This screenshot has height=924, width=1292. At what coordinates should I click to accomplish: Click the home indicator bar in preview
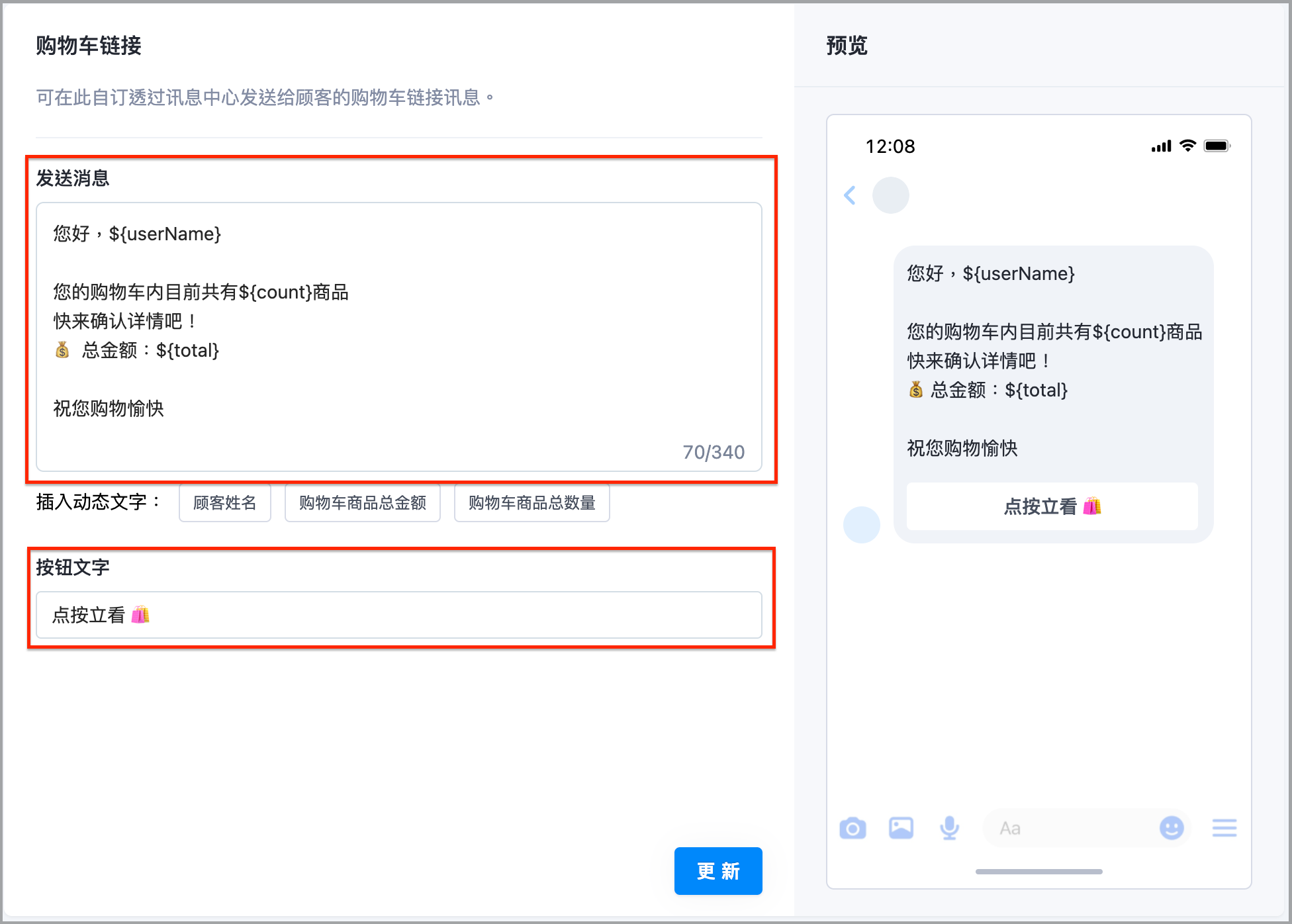click(x=1039, y=872)
